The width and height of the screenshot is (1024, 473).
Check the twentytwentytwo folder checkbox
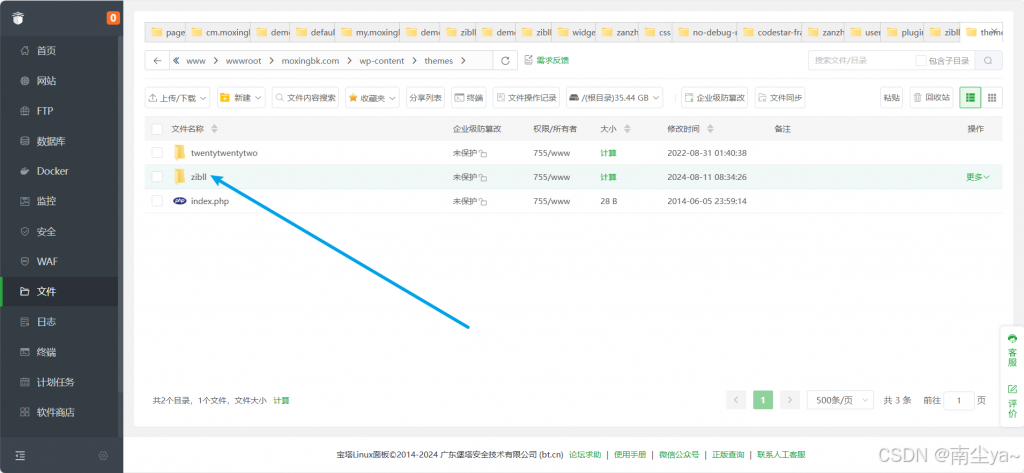(x=157, y=153)
